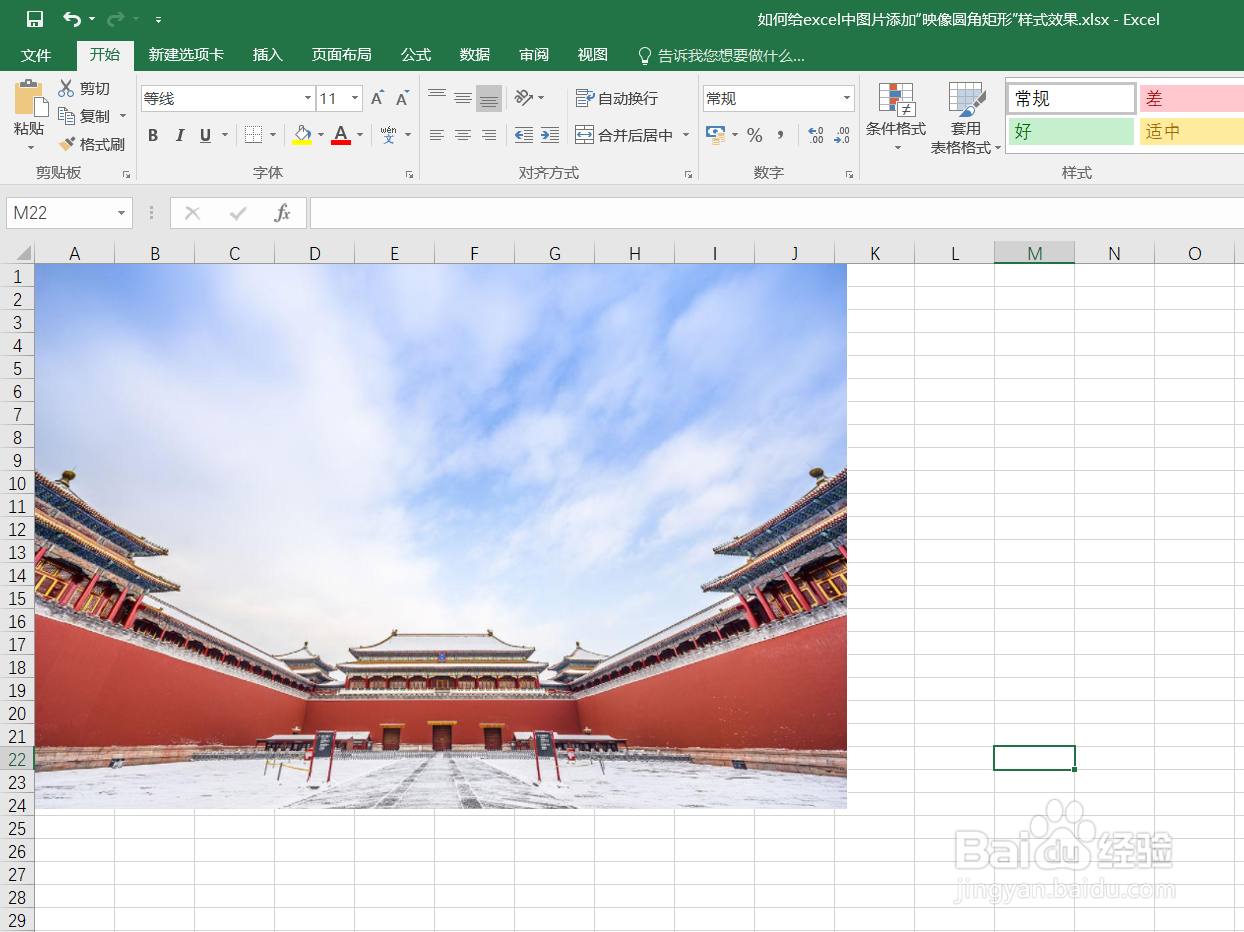
Task: Select the 差 cell style swatch
Action: coord(1192,99)
